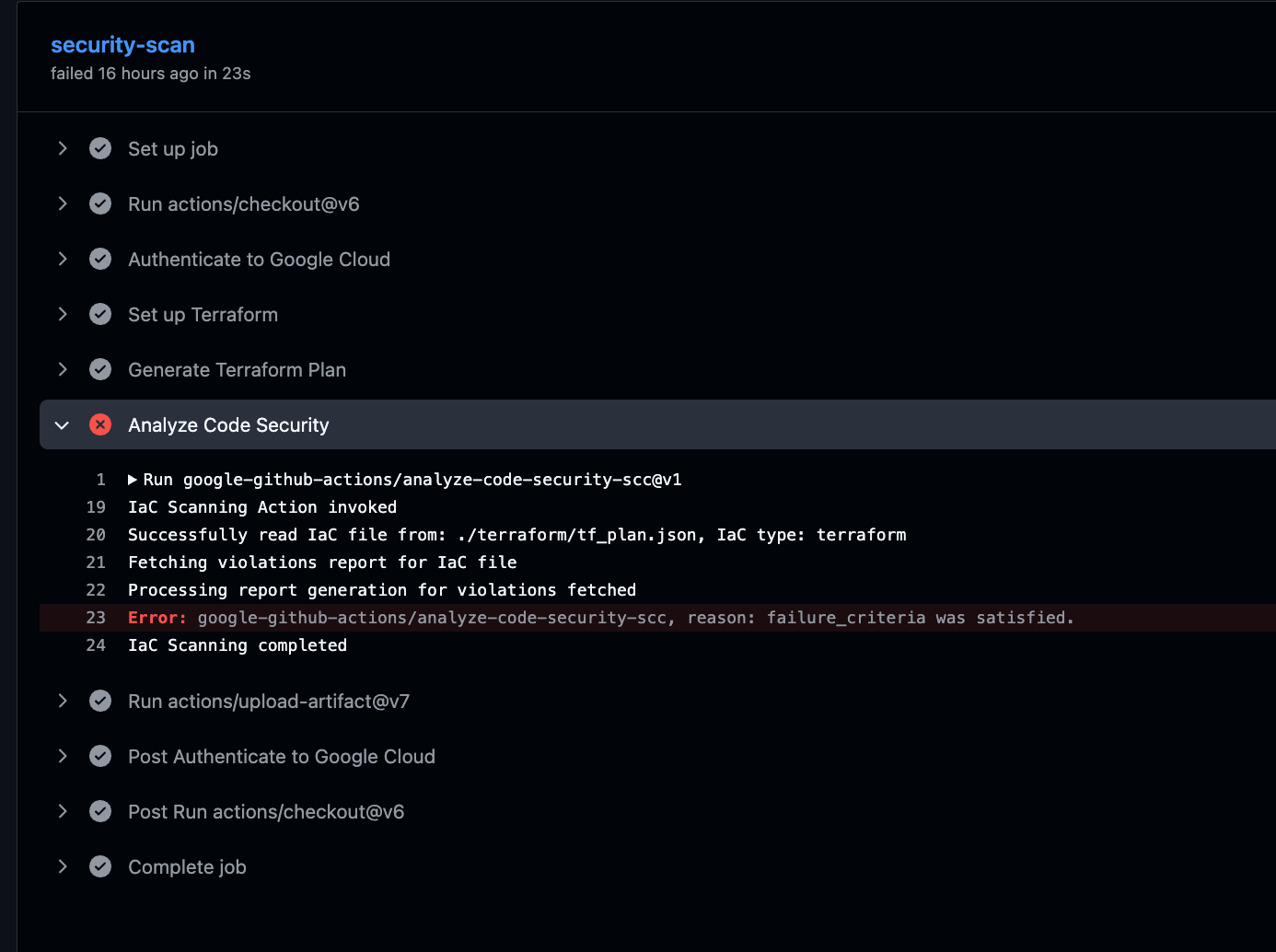Click the 'Successfully read IaC file' log line
Viewport: 1276px width, 952px height.
point(516,535)
